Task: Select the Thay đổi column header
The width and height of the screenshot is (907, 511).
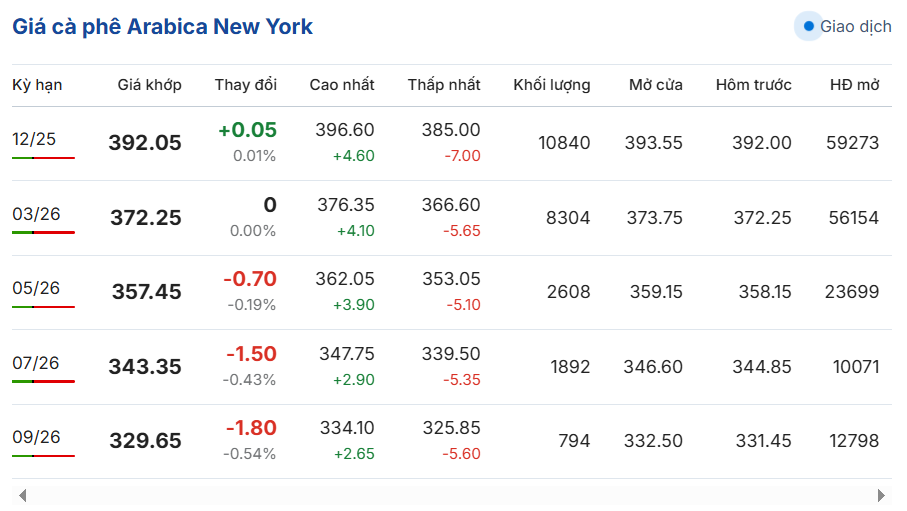Action: click(245, 85)
